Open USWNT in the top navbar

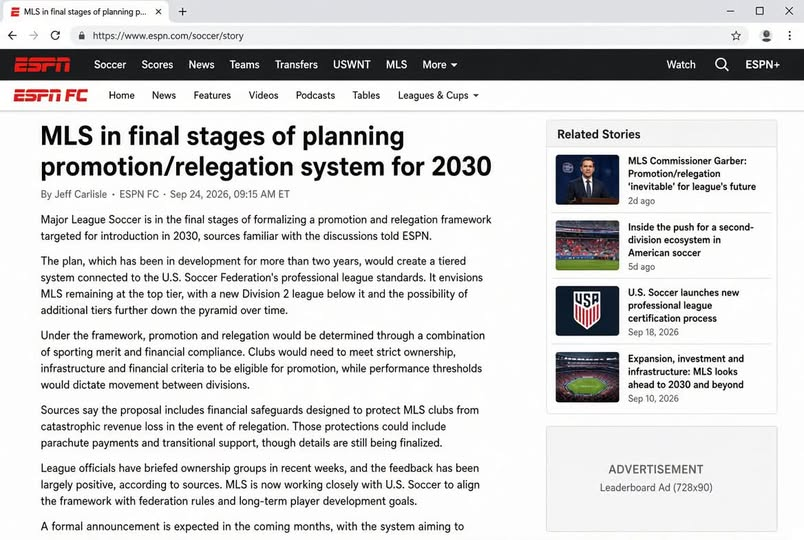point(351,65)
